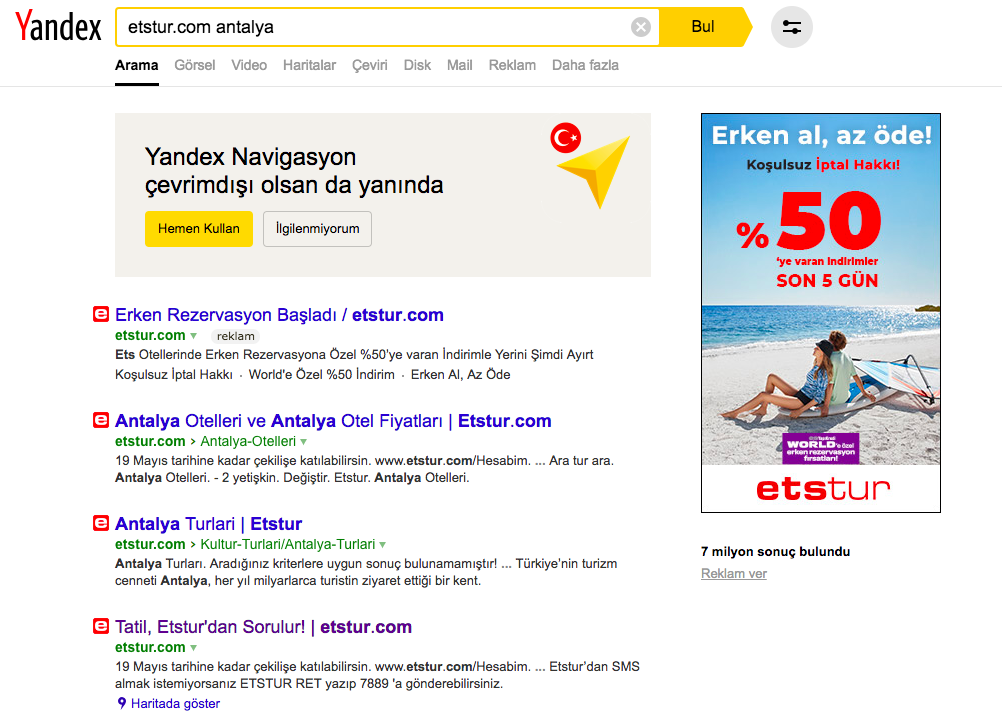Open the Yandex logo home link
The image size is (1002, 723).
(x=58, y=26)
